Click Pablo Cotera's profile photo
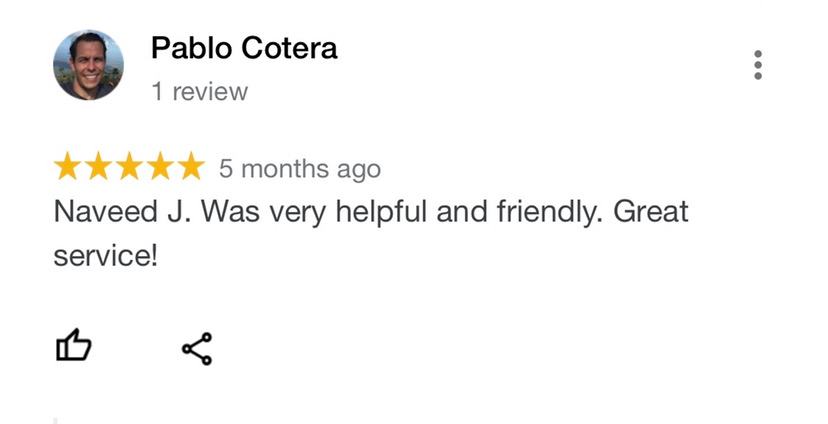828x424 pixels. click(88, 65)
